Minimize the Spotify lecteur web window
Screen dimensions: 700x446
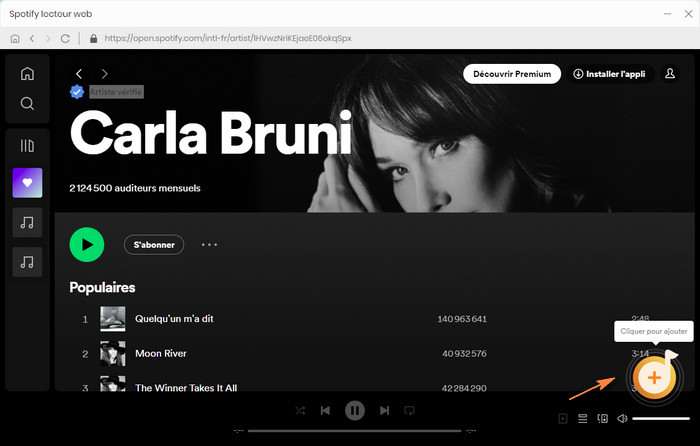(x=667, y=14)
